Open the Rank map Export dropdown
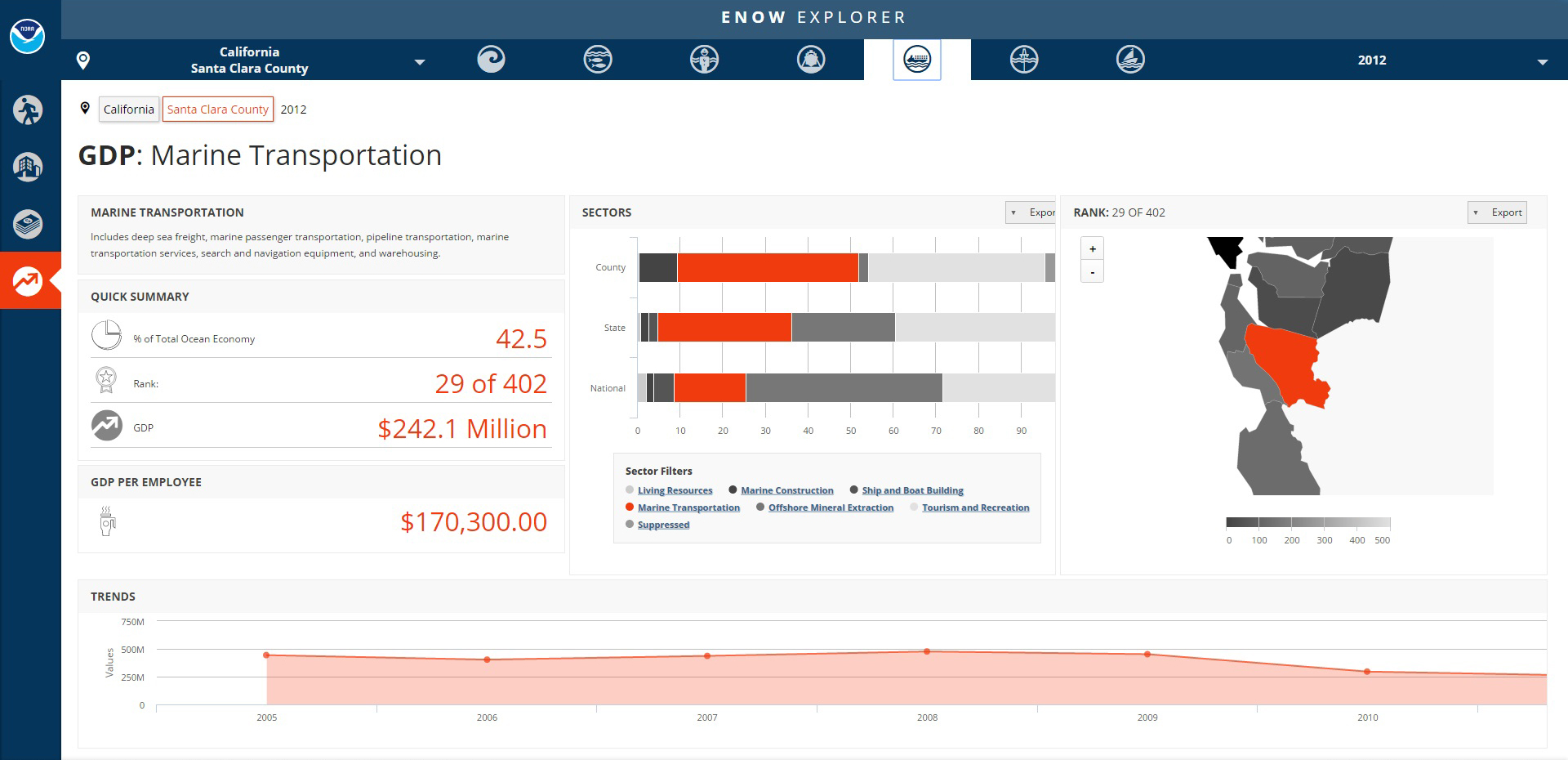This screenshot has height=760, width=1568. tap(1497, 212)
